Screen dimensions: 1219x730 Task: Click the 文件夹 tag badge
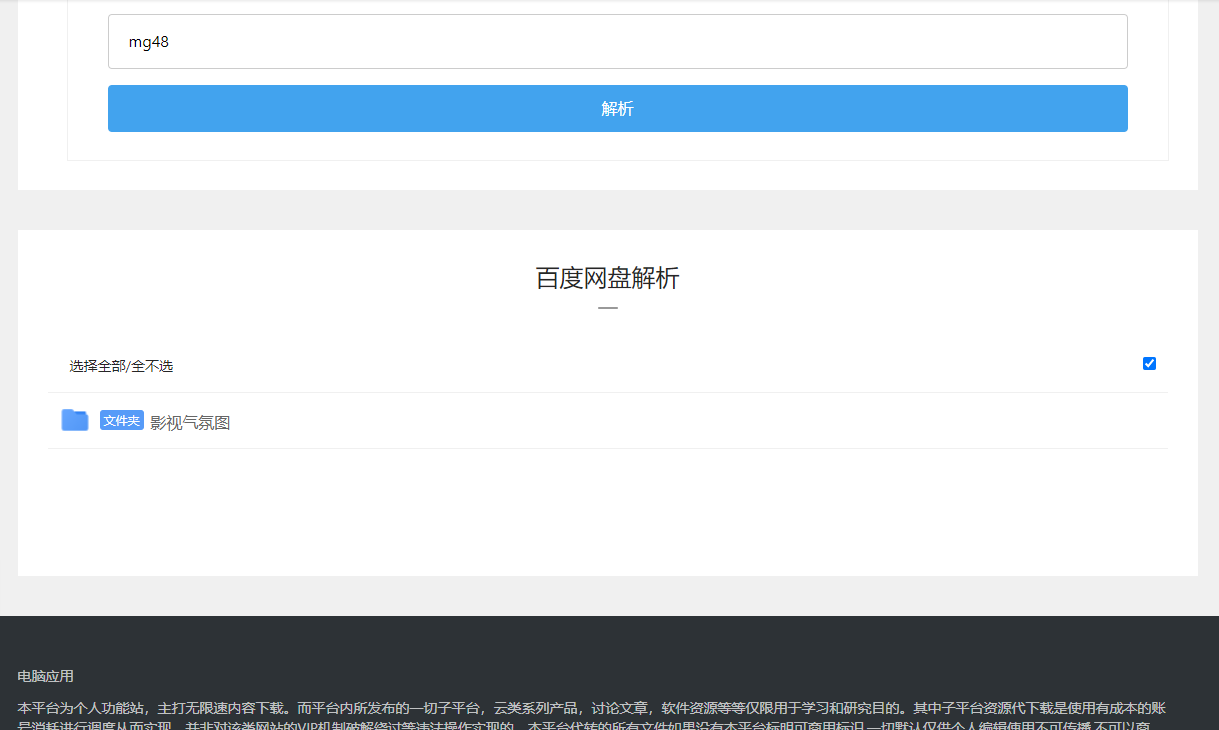pyautogui.click(x=122, y=420)
